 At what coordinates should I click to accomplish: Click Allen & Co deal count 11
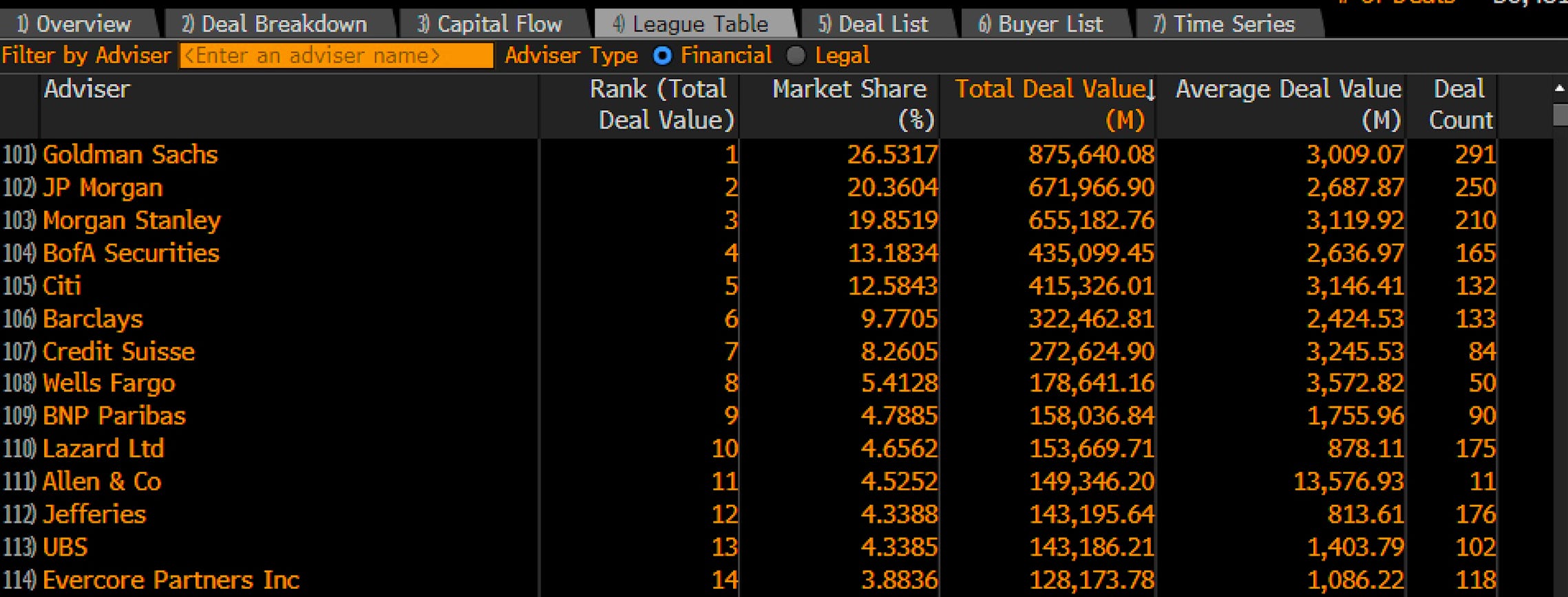point(1483,481)
